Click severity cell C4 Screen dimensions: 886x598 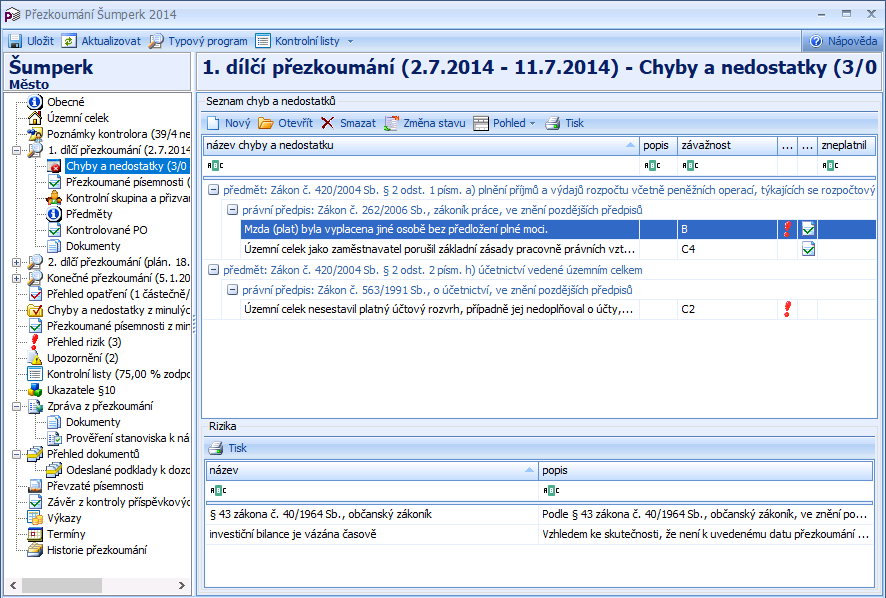(727, 249)
